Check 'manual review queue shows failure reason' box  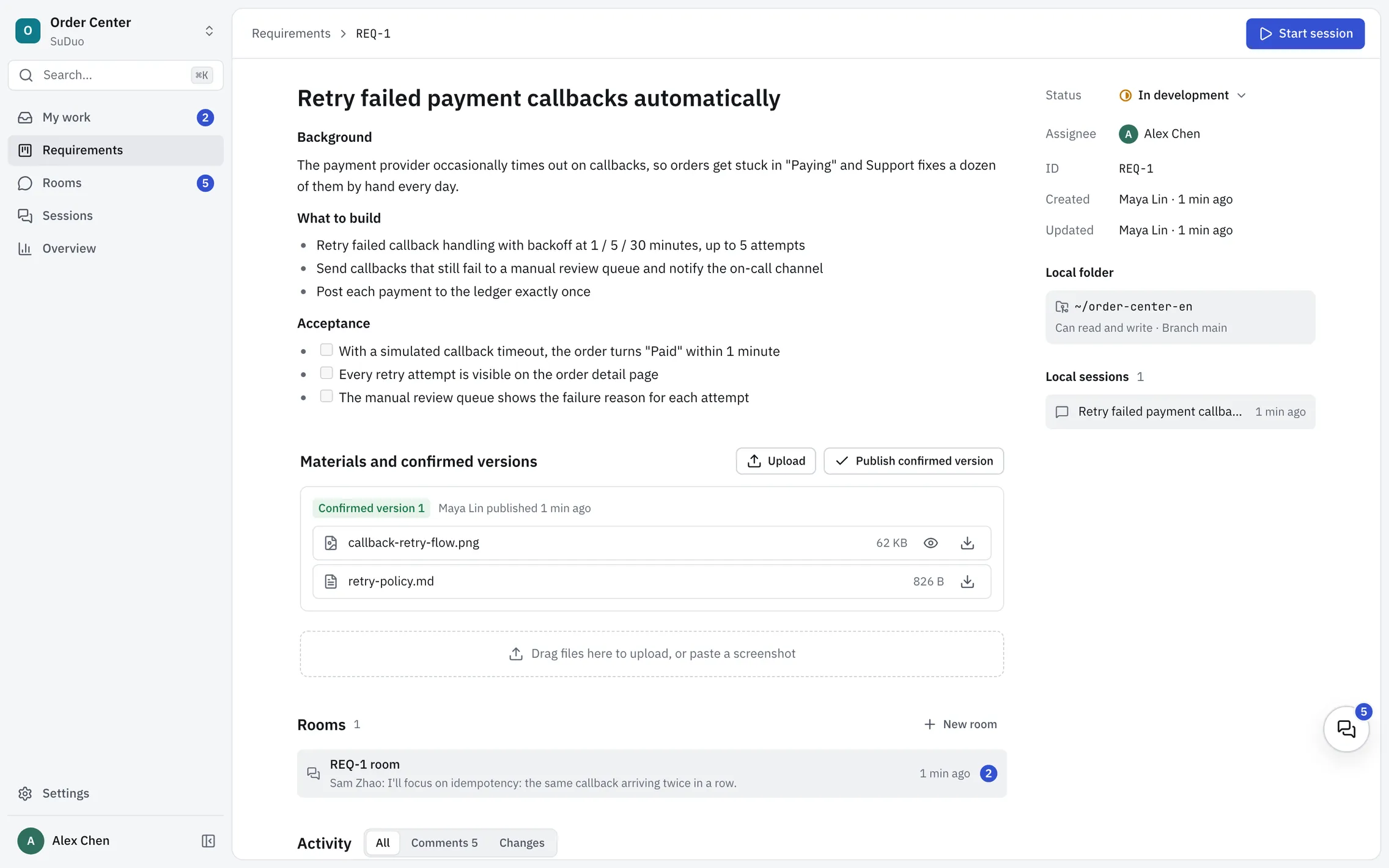coord(326,396)
